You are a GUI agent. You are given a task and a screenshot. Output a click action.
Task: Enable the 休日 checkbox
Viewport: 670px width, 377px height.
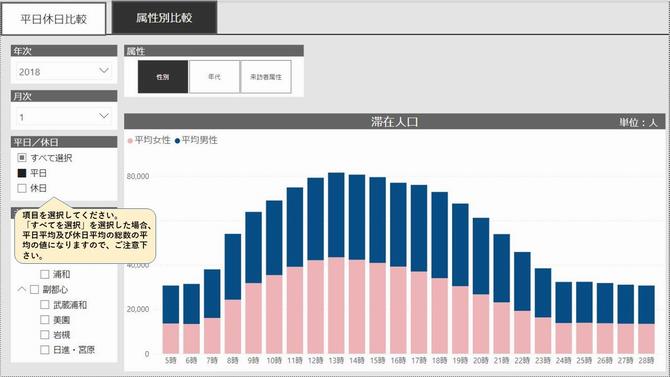pos(22,188)
